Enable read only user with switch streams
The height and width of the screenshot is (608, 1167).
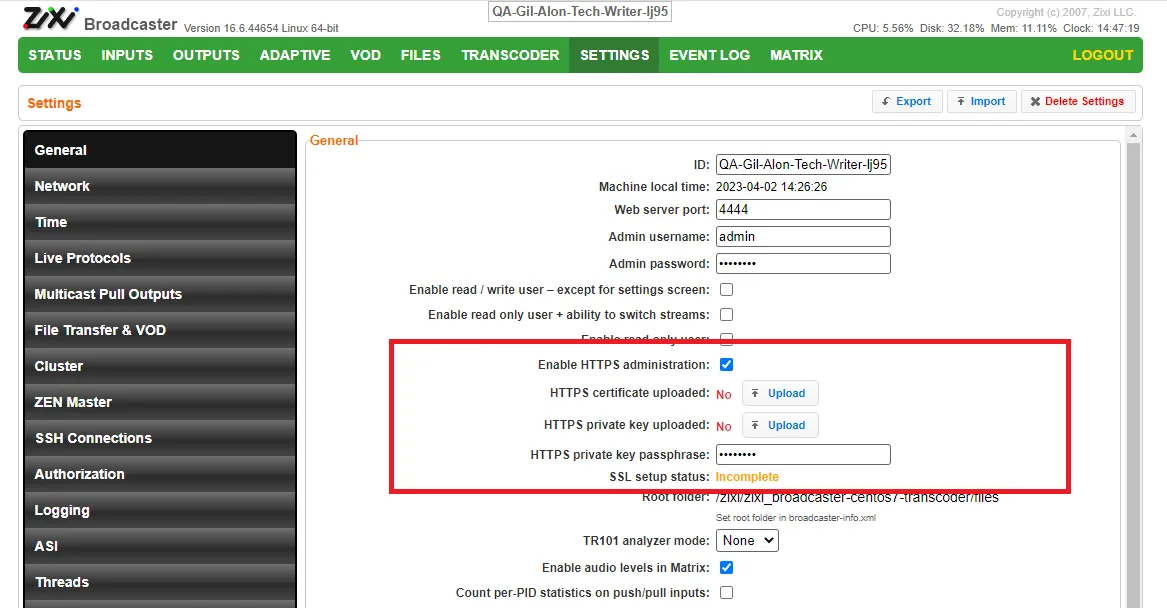[x=726, y=315]
